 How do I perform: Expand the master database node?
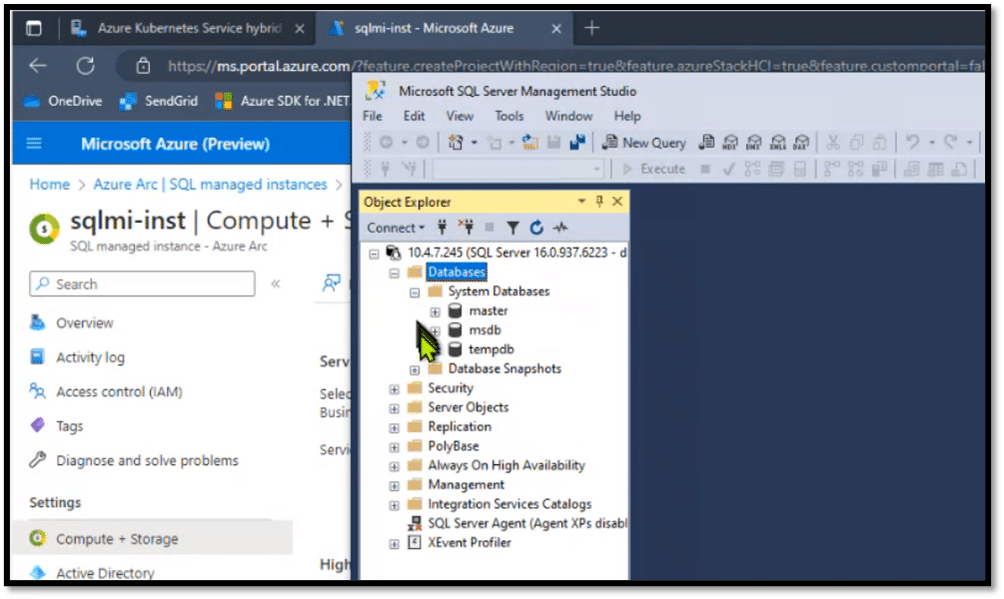pos(435,312)
